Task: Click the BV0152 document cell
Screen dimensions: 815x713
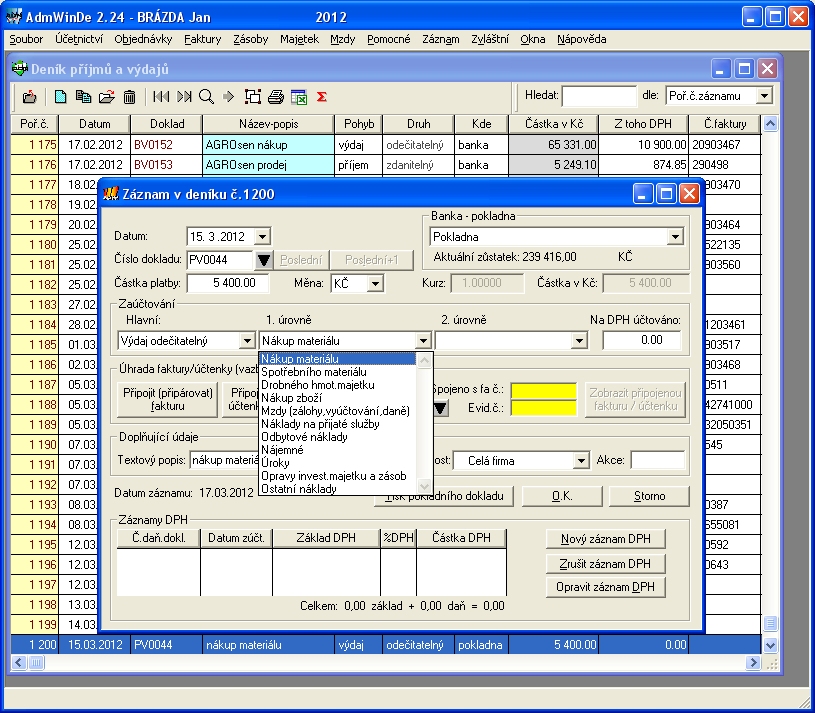Action: click(166, 144)
